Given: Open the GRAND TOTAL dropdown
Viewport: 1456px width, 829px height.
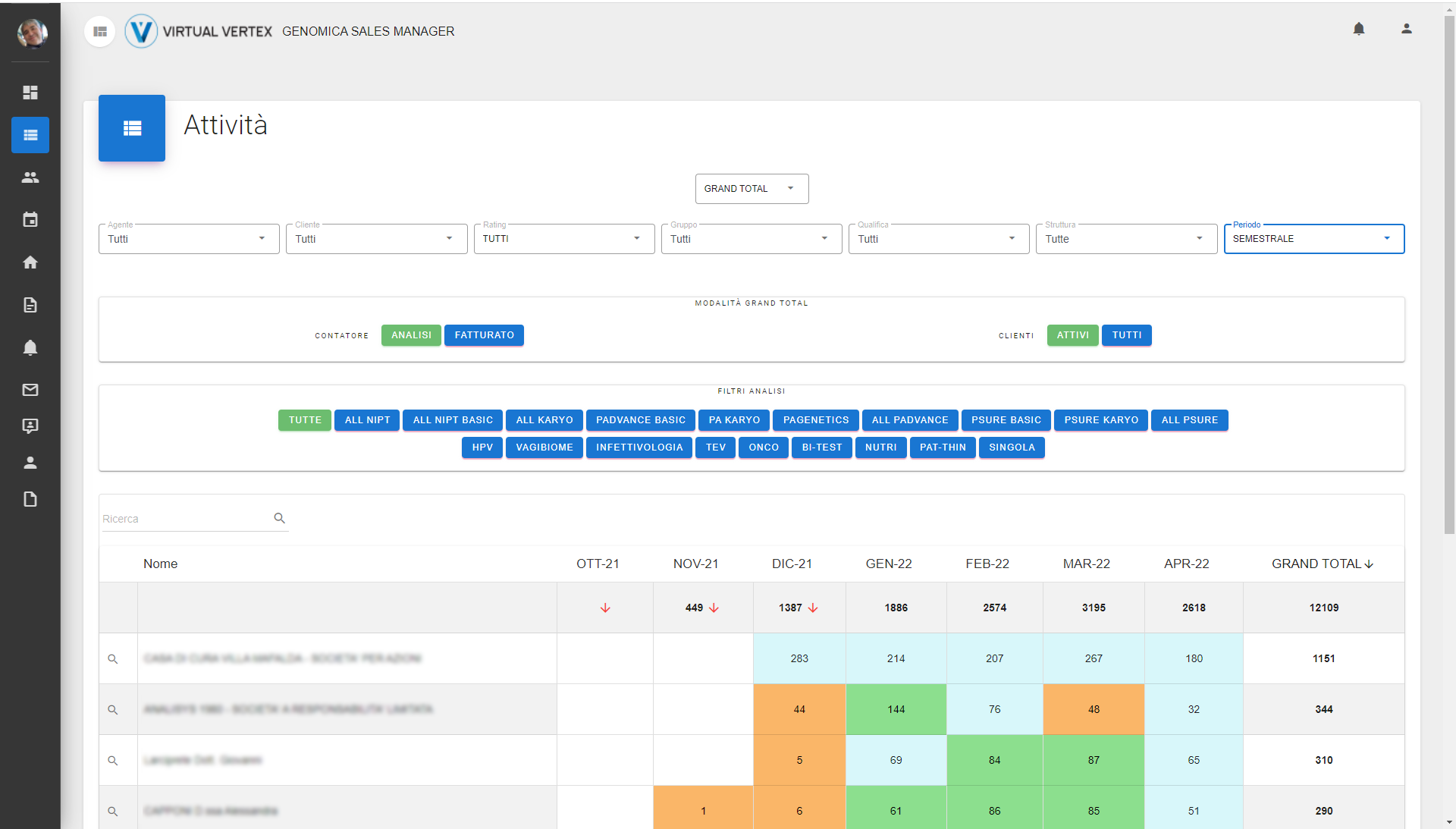Looking at the screenshot, I should click(752, 189).
